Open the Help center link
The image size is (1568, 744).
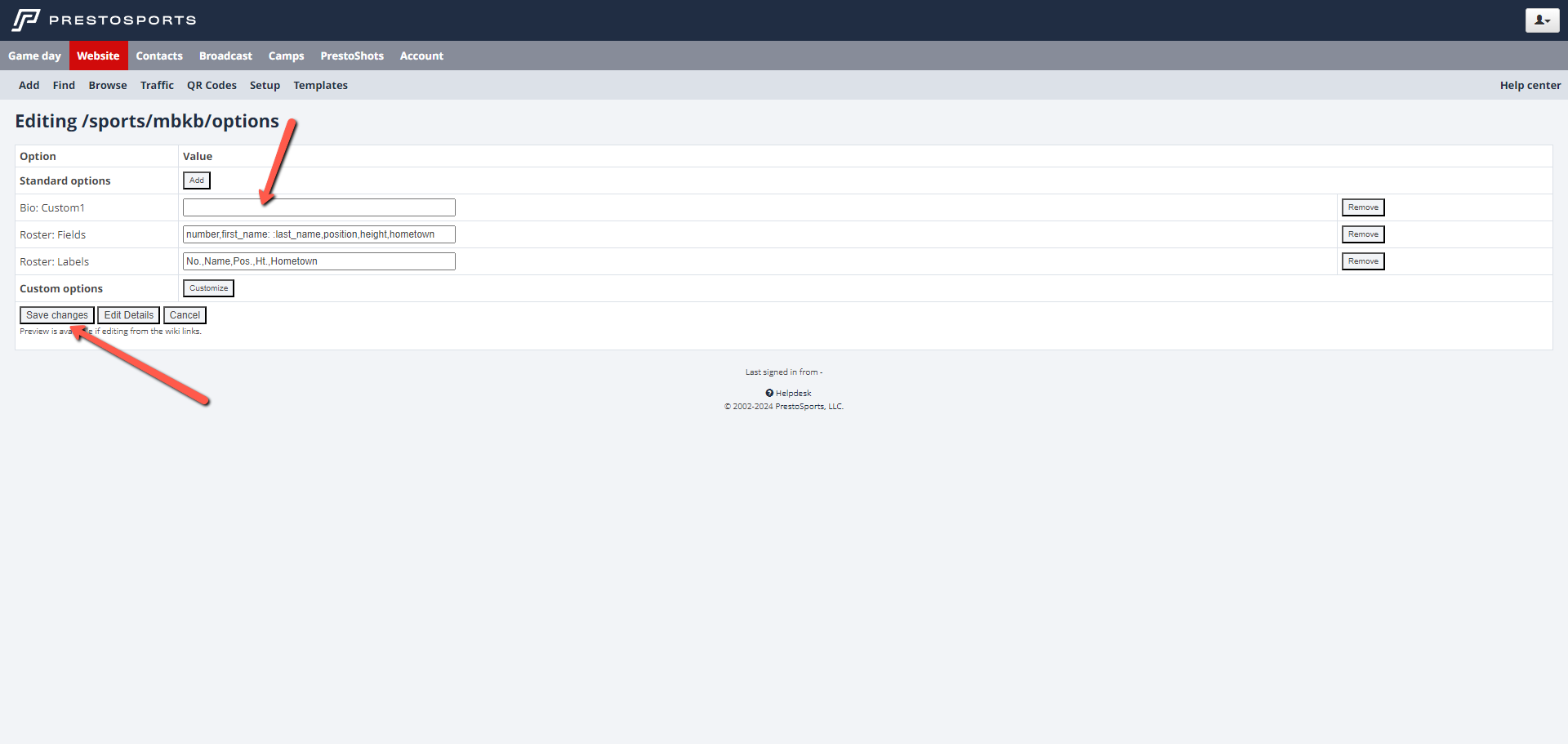(1530, 85)
